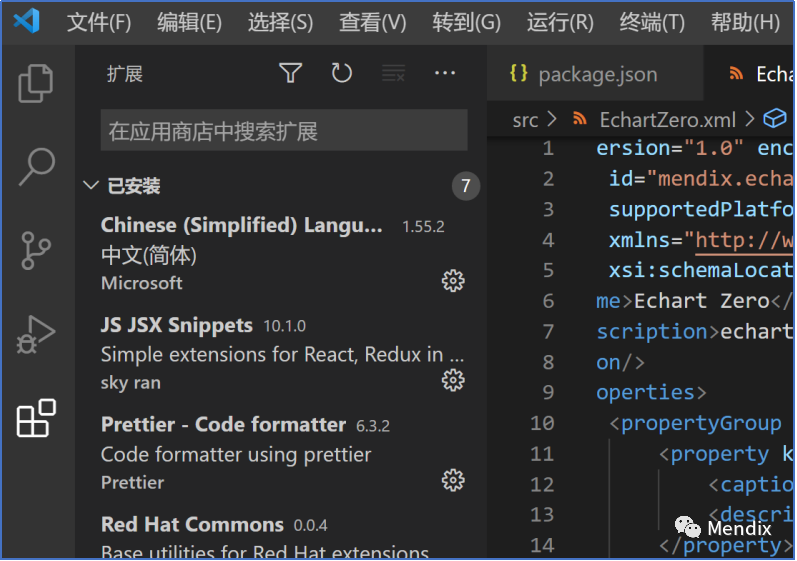Screen dimensions: 797x561
Task: Clear extension search results icon
Action: point(393,74)
